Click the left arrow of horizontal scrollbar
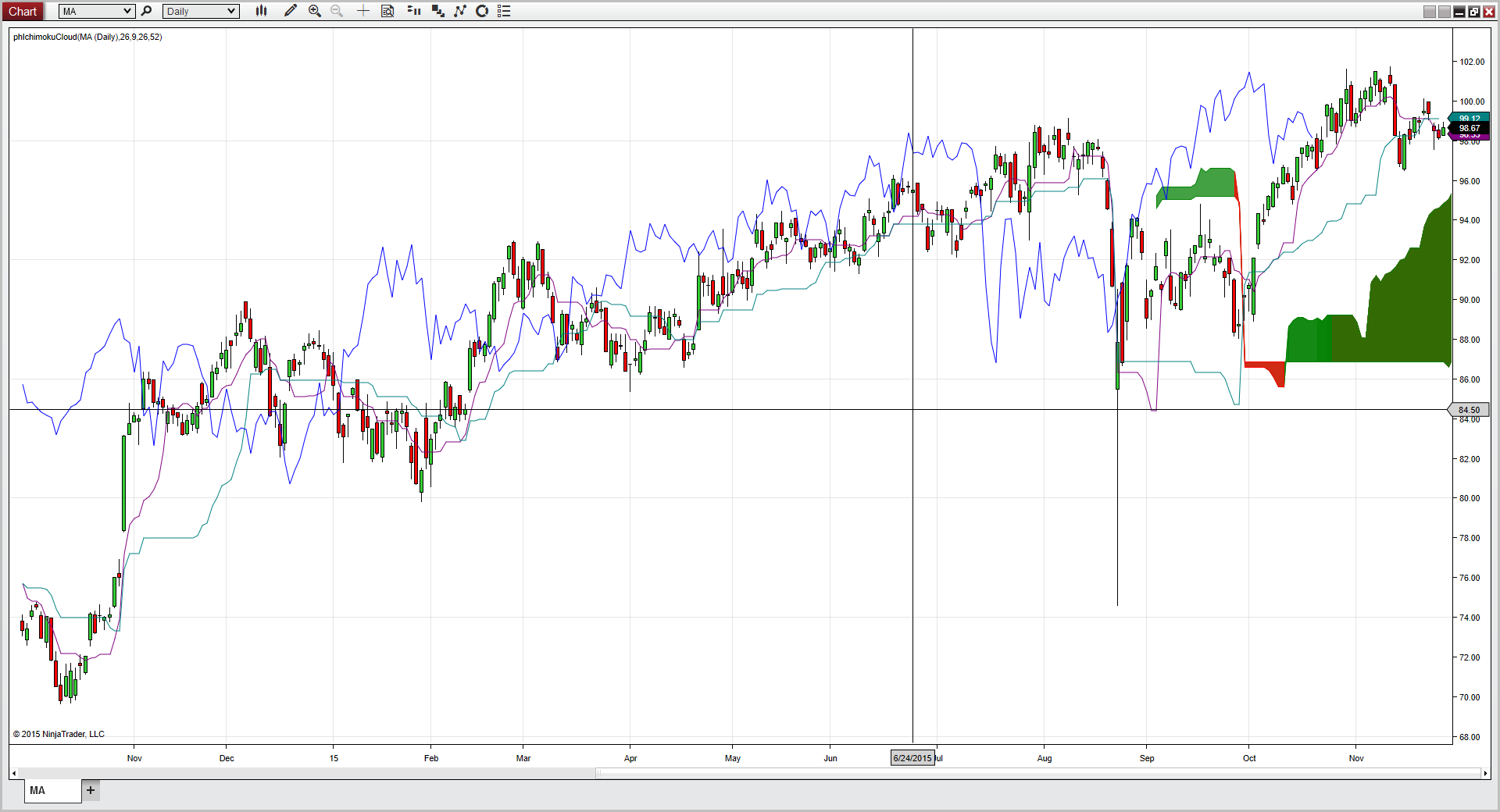 tap(13, 774)
